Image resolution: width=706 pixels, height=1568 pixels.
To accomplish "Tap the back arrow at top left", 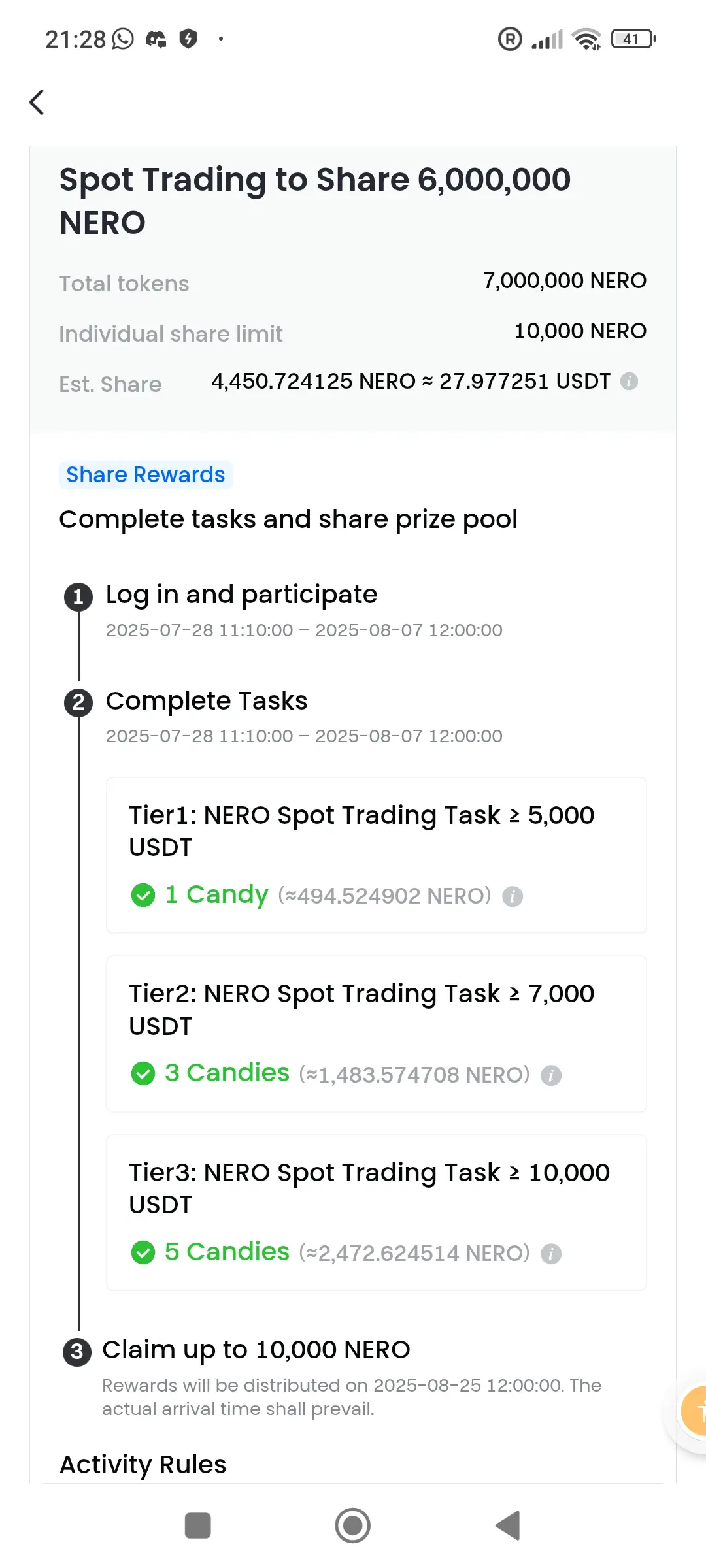I will point(37,102).
